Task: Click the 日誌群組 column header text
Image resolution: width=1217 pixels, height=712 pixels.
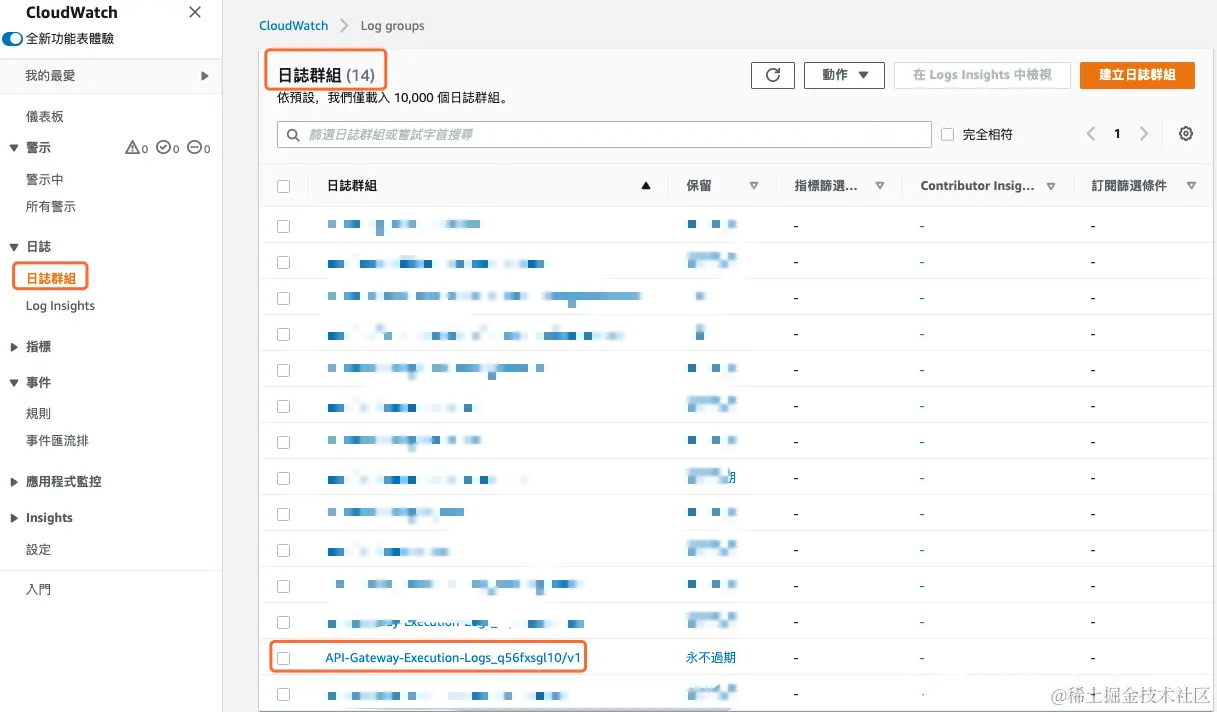Action: [x=352, y=186]
